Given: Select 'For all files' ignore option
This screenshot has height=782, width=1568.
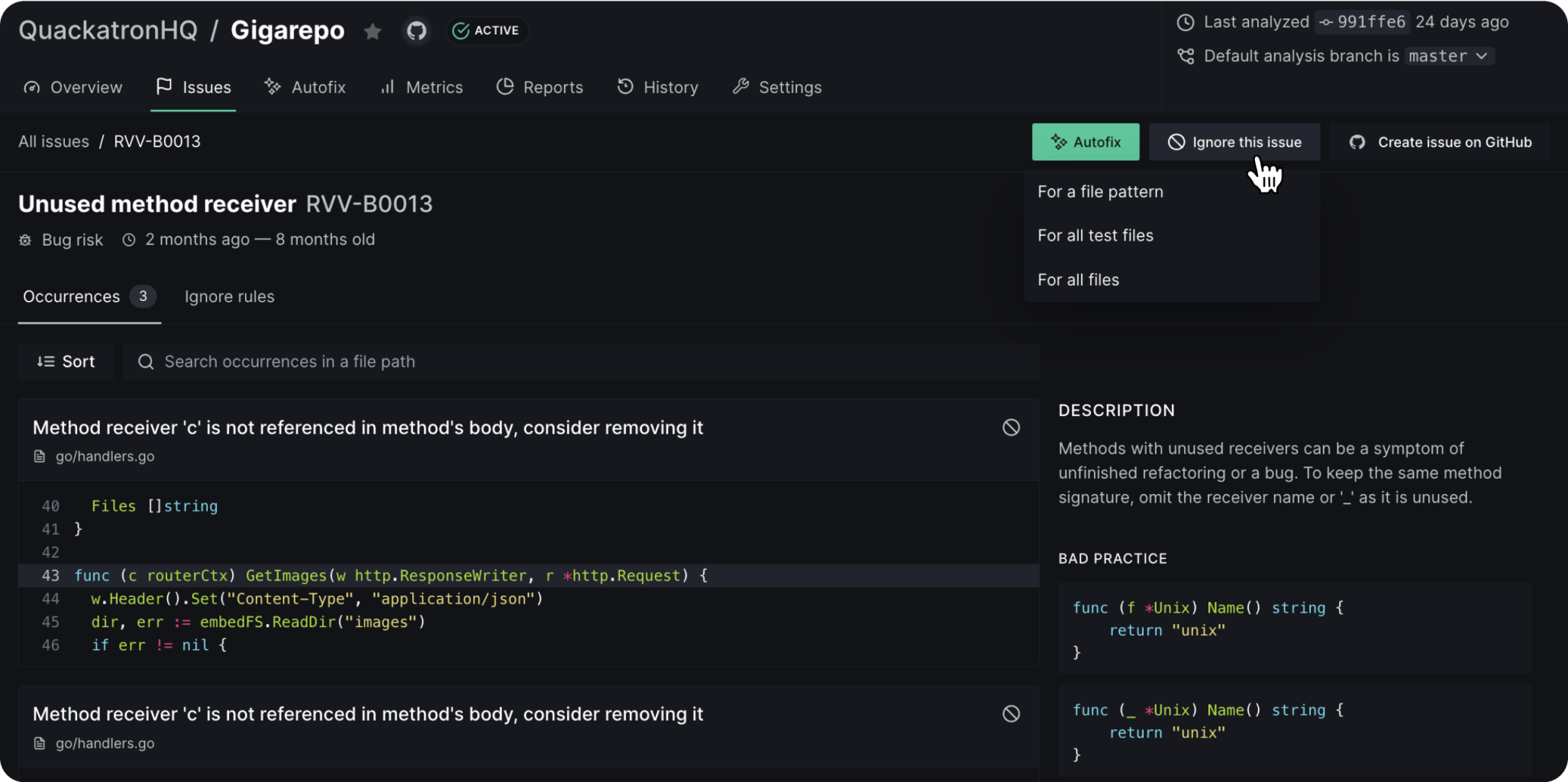Looking at the screenshot, I should pyautogui.click(x=1078, y=280).
